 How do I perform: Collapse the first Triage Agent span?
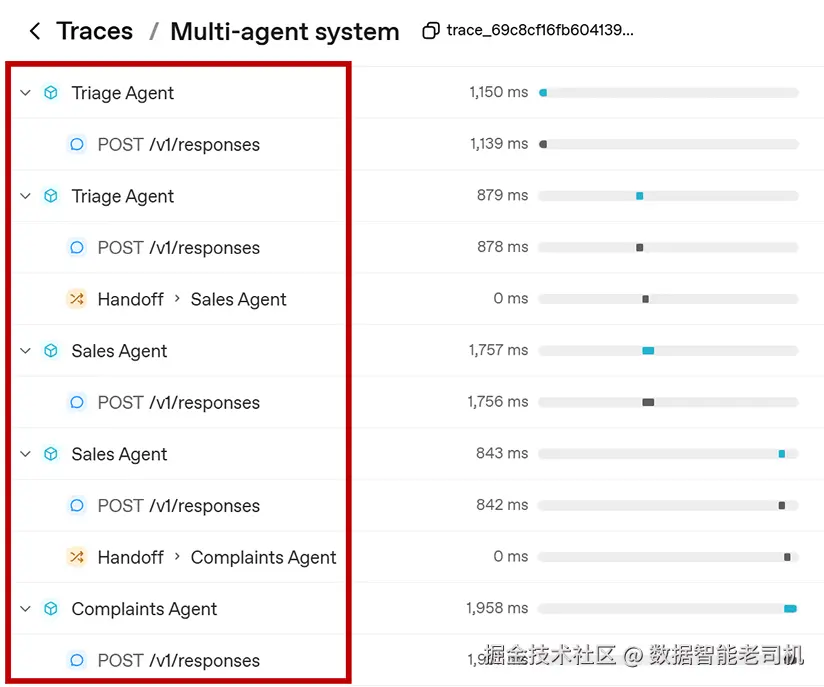click(25, 93)
